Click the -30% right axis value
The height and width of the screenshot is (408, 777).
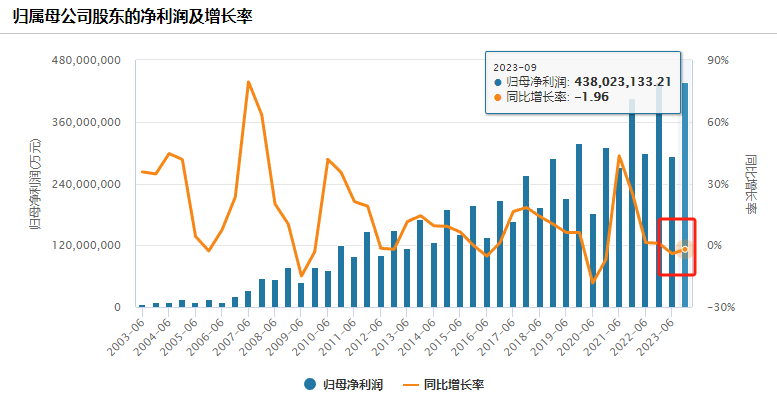(x=721, y=307)
